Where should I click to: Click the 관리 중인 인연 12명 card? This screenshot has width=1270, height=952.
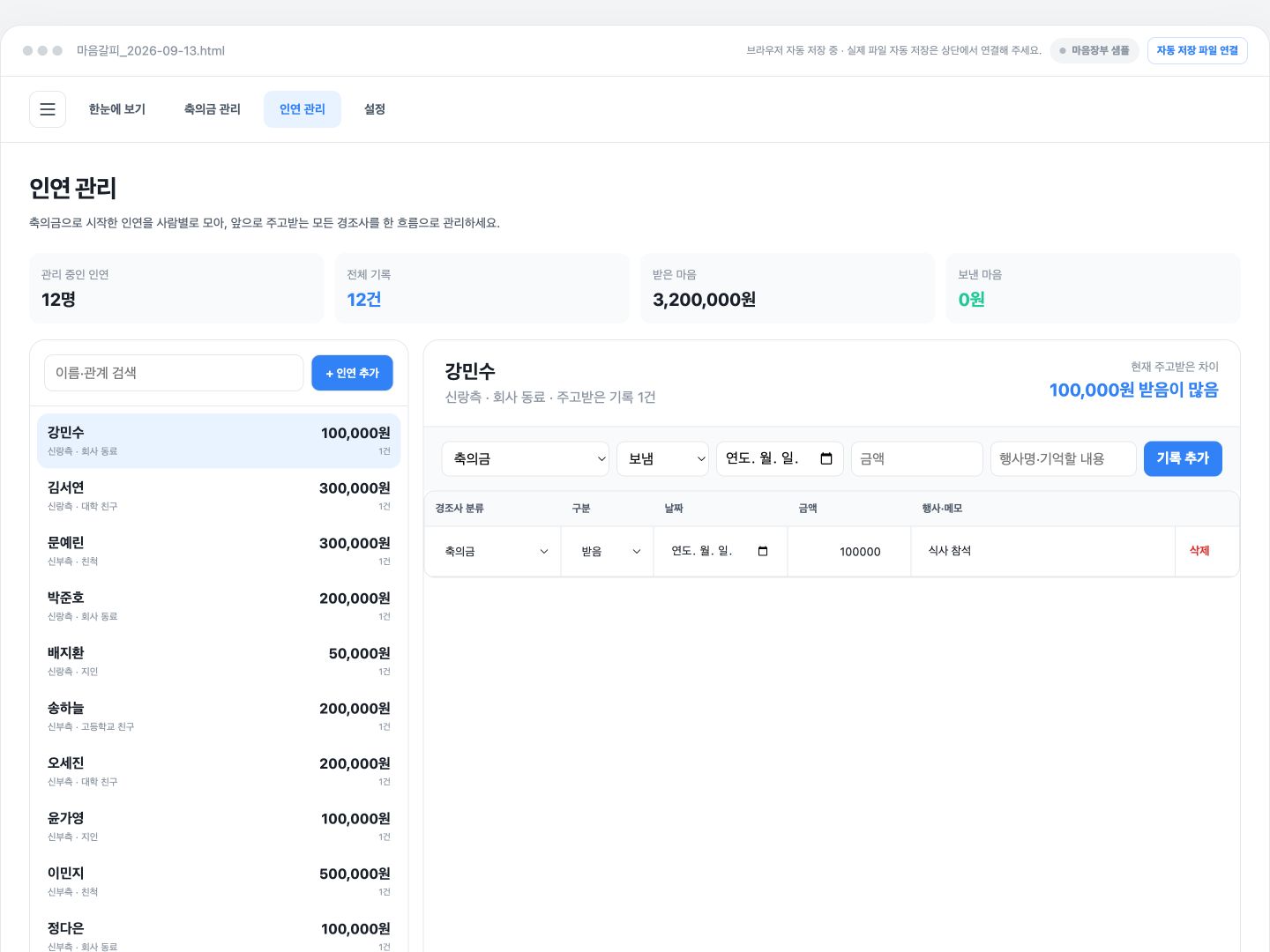(x=176, y=288)
